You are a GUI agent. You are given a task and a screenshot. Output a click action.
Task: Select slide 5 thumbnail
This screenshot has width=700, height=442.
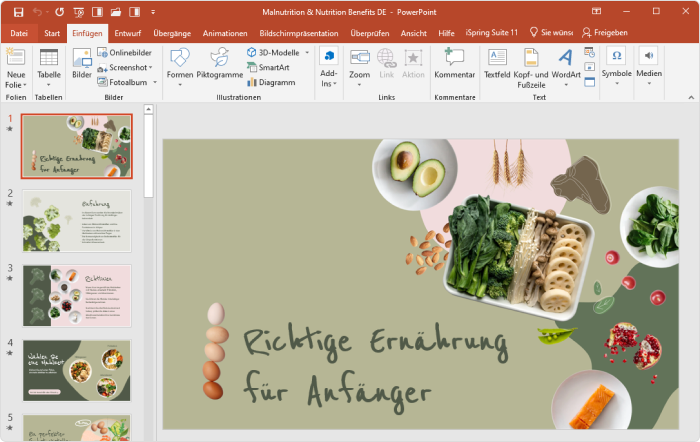pyautogui.click(x=77, y=428)
